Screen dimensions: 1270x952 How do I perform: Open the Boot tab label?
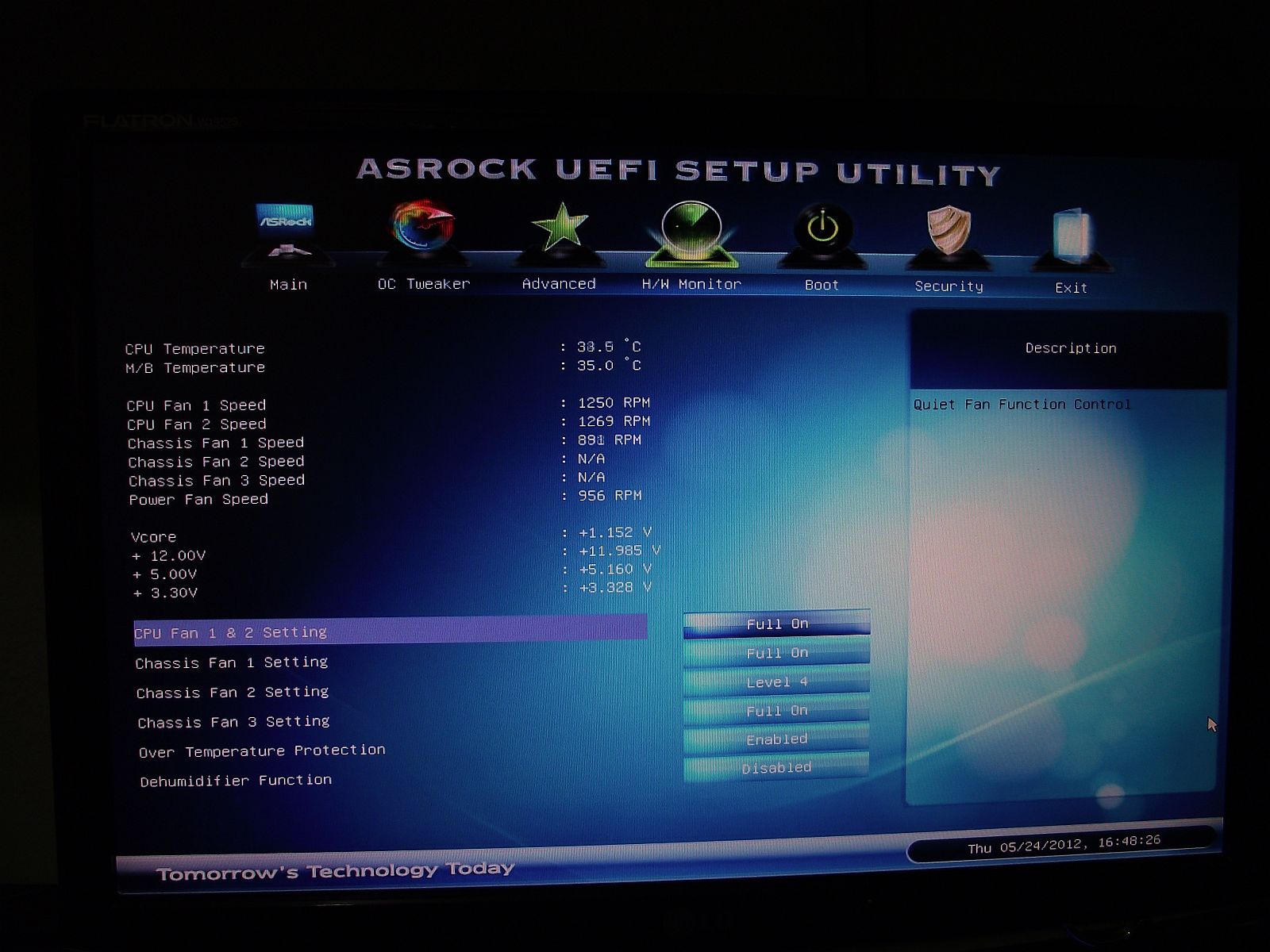click(822, 286)
